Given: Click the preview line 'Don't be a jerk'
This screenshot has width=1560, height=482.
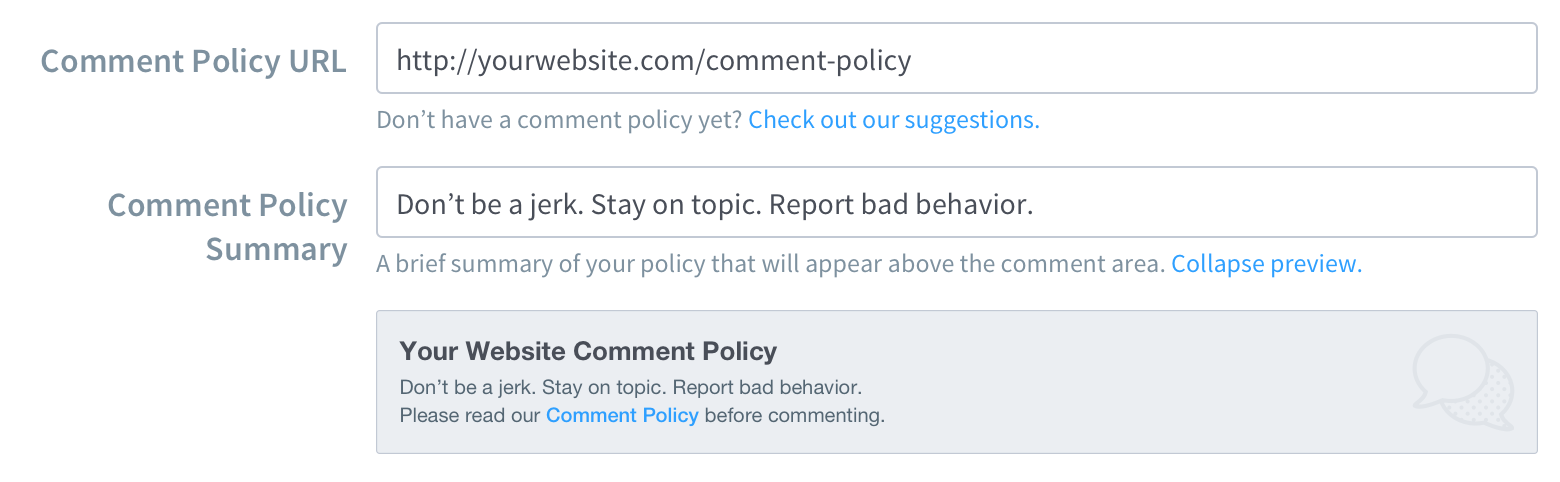Looking at the screenshot, I should pos(630,386).
